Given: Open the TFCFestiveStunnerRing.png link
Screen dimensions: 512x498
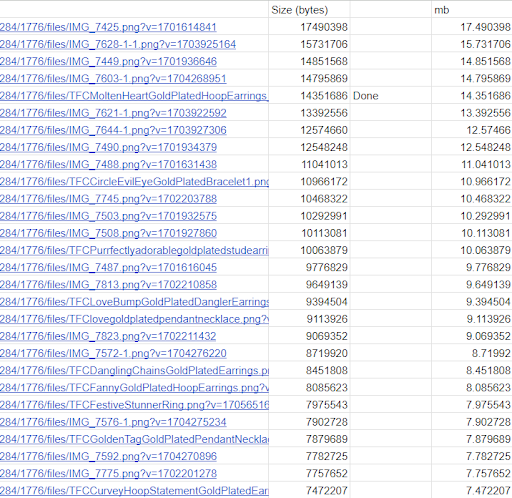Looking at the screenshot, I should pyautogui.click(x=134, y=405).
